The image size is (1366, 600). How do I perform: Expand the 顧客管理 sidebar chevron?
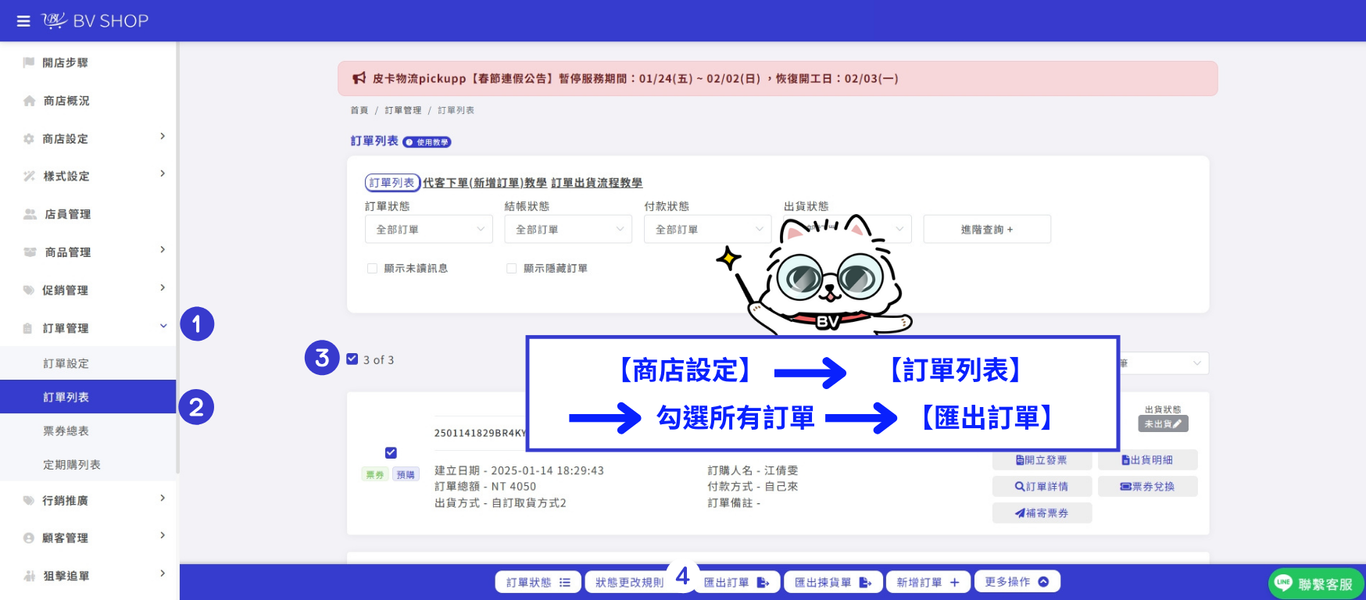point(162,536)
